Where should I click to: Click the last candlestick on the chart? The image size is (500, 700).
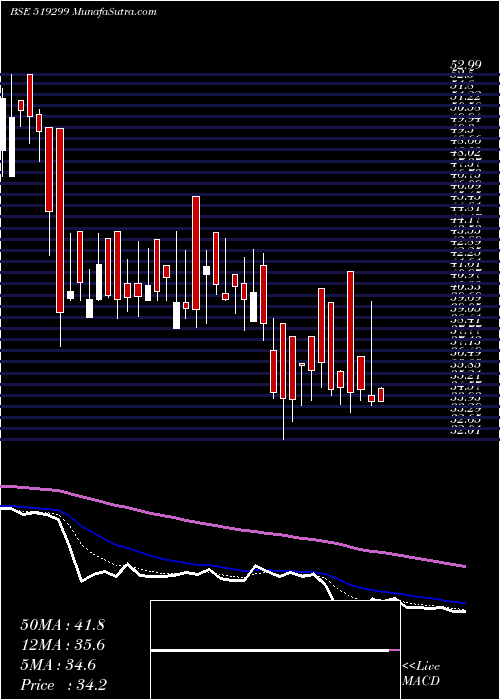point(381,395)
